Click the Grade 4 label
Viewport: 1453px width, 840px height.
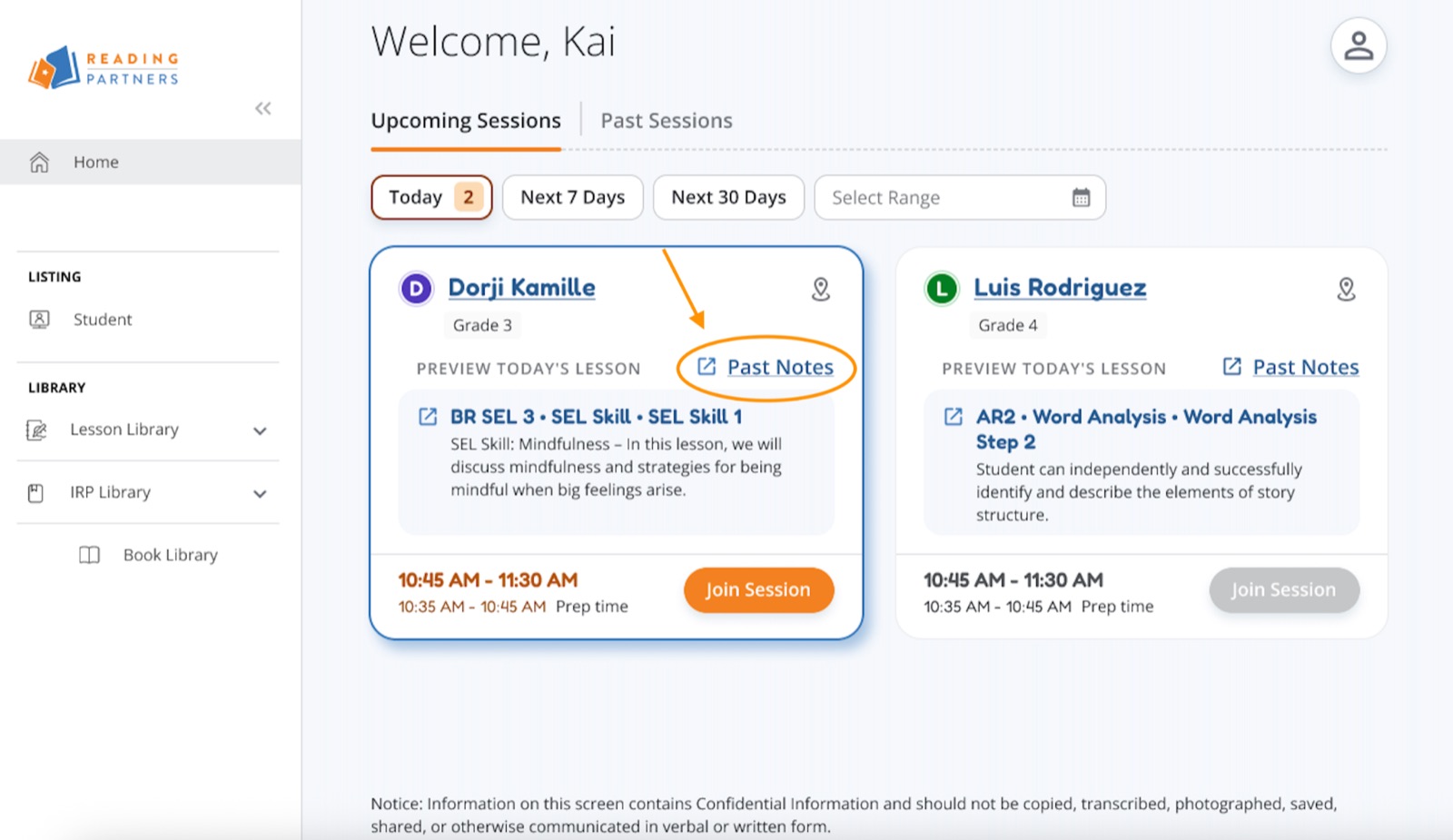1008,325
